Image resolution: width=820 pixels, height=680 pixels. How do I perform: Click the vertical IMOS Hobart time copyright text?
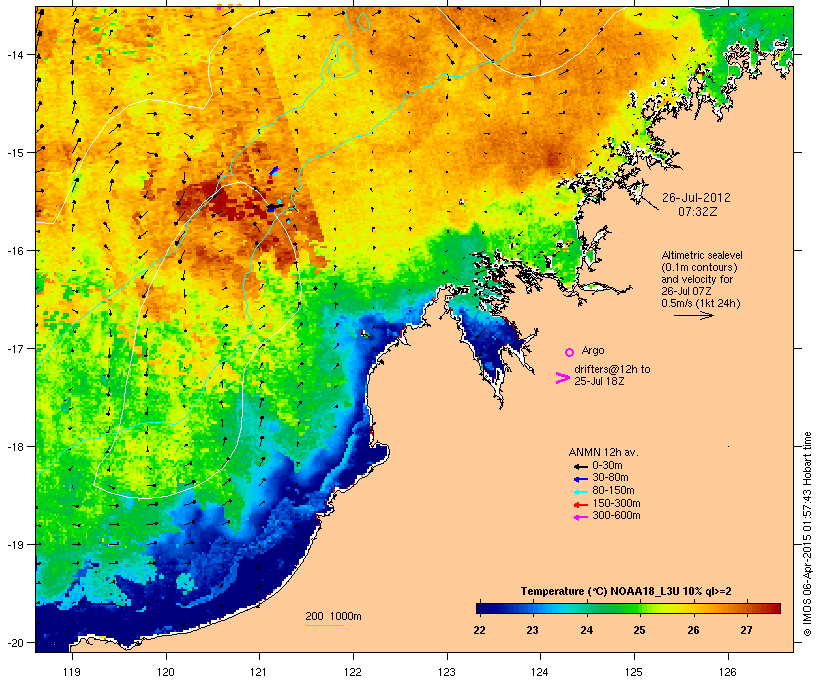coord(807,535)
